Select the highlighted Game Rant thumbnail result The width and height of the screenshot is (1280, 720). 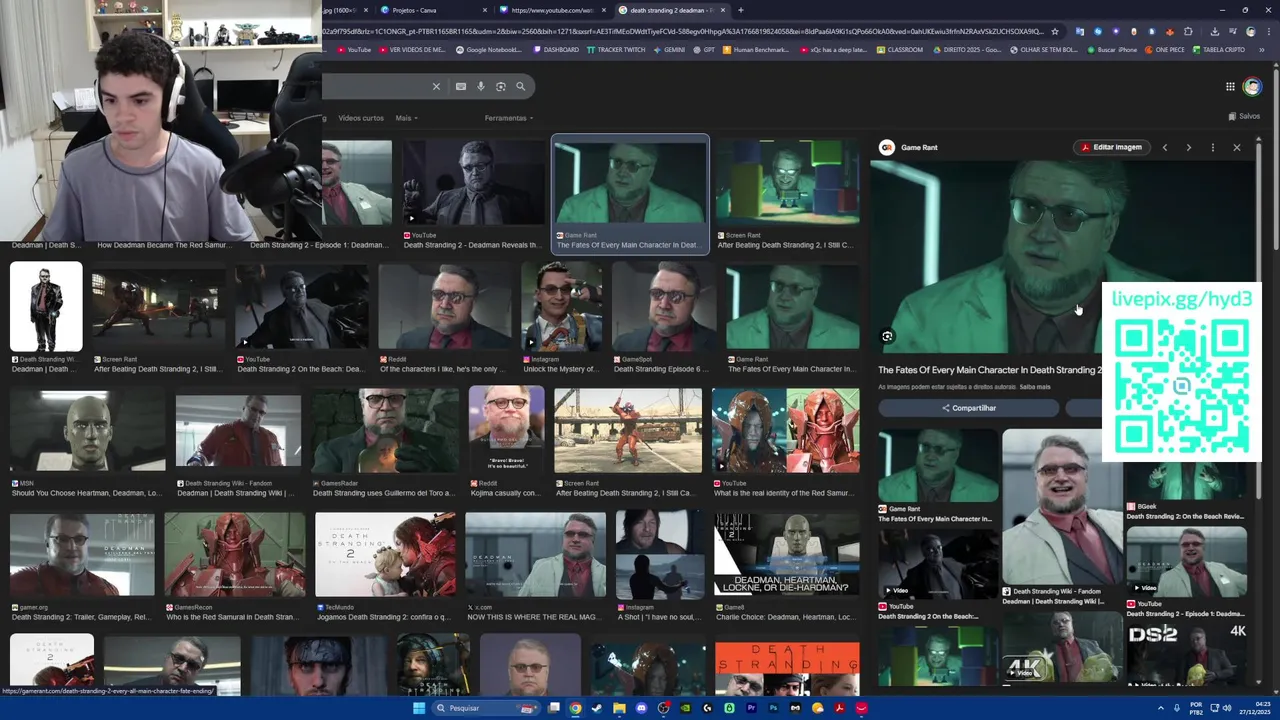[x=630, y=195]
